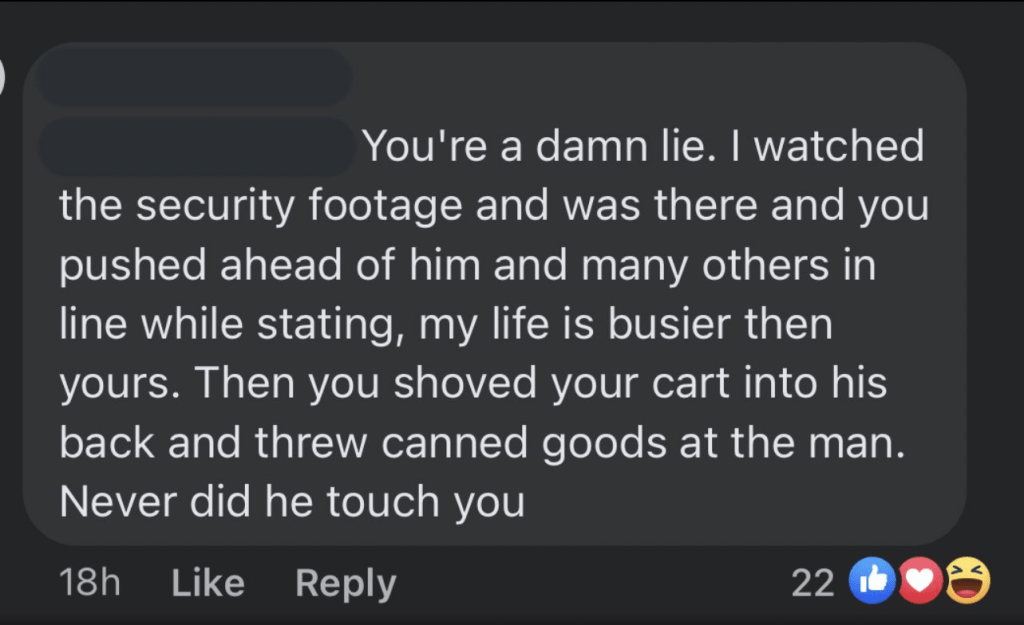Viewport: 1024px width, 625px height.
Task: Reply to this comment
Action: pos(346,583)
